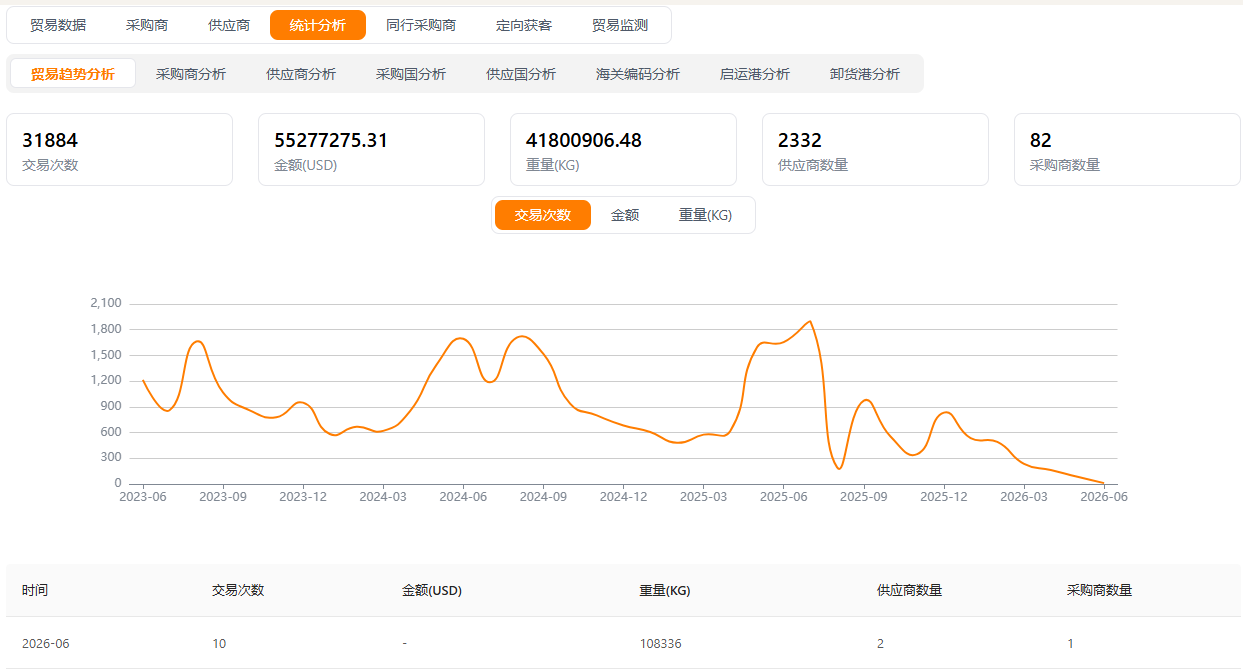Click the 300 y-axis label
This screenshot has height=670, width=1243.
[x=111, y=457]
